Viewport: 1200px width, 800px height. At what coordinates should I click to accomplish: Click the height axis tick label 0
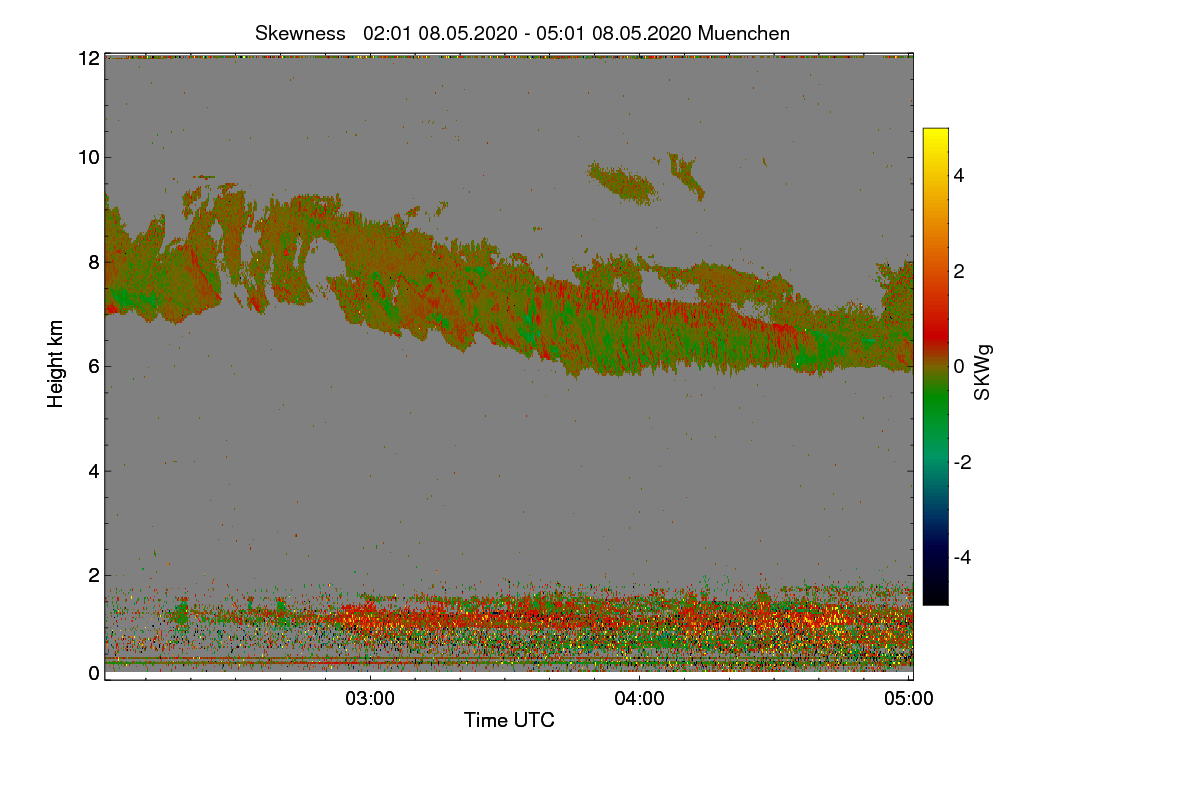pos(94,673)
